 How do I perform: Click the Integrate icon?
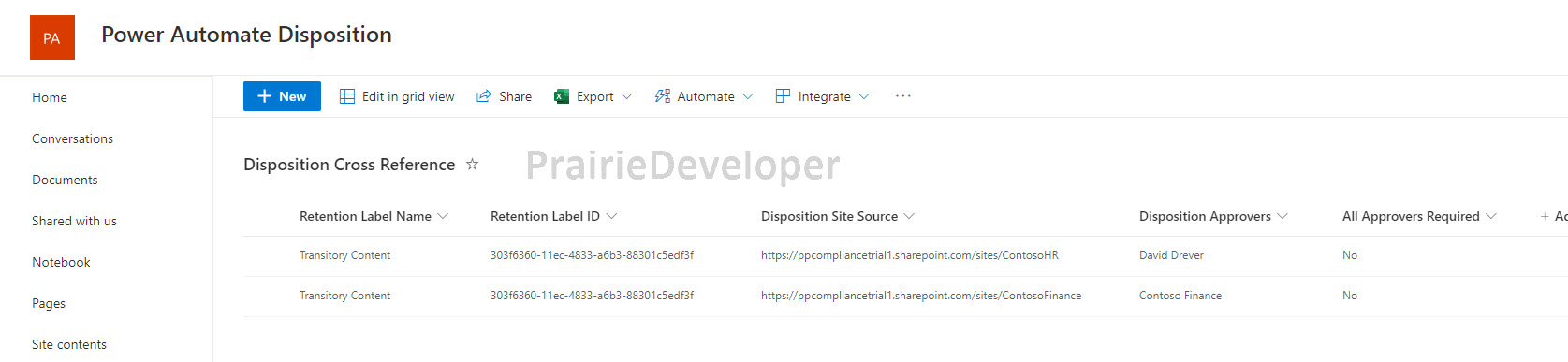coord(784,96)
